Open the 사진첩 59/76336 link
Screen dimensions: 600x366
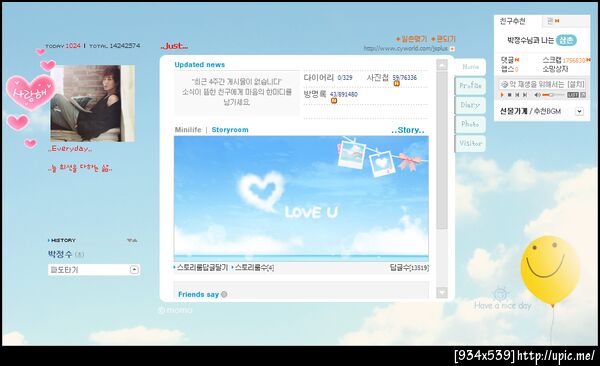[392, 78]
